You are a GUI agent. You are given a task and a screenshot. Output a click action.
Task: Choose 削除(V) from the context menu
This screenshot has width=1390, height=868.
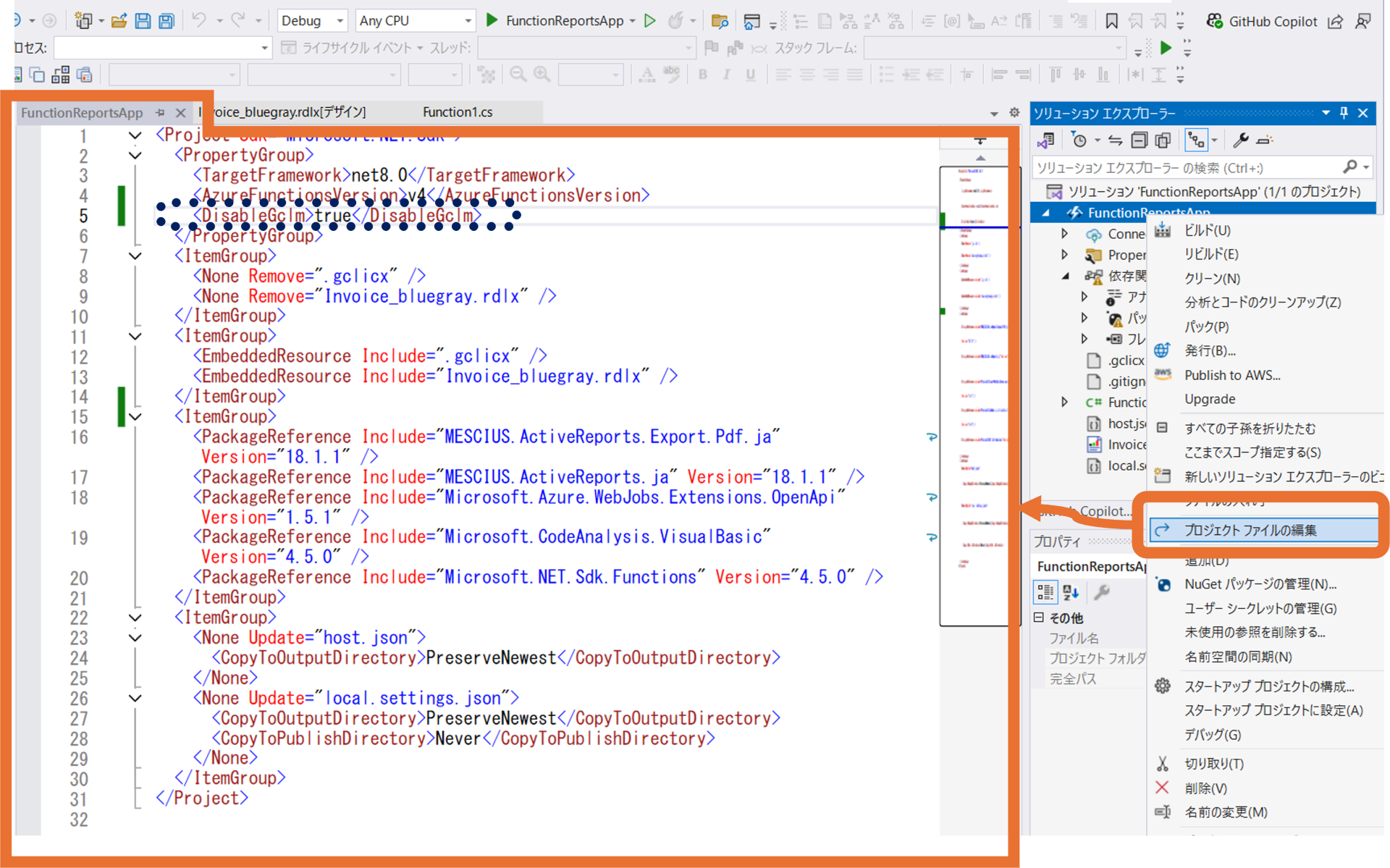(1205, 788)
